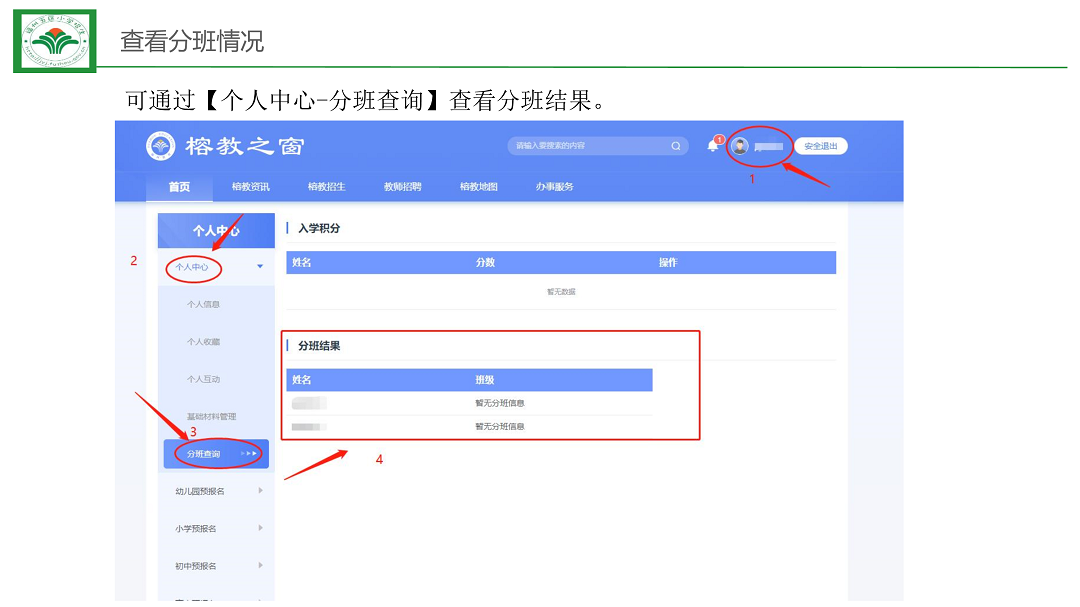Click the 榕教之窗 round logo

(x=161, y=146)
